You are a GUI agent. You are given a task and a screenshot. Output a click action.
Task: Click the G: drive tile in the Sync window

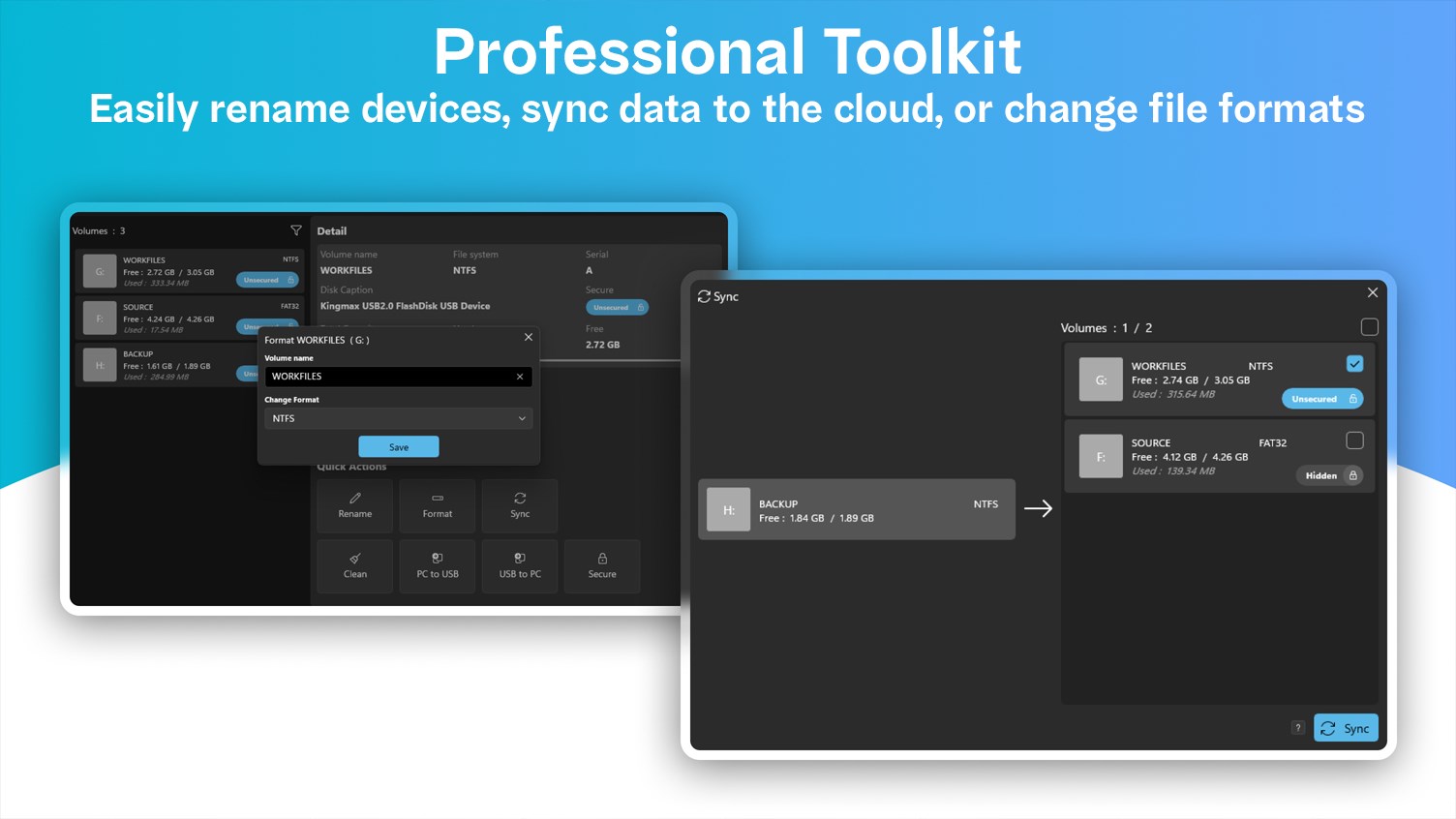point(1101,380)
